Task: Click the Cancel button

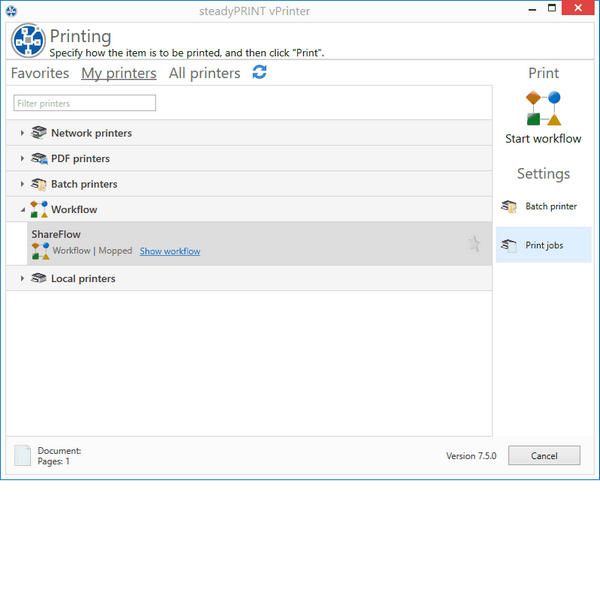Action: (x=544, y=455)
